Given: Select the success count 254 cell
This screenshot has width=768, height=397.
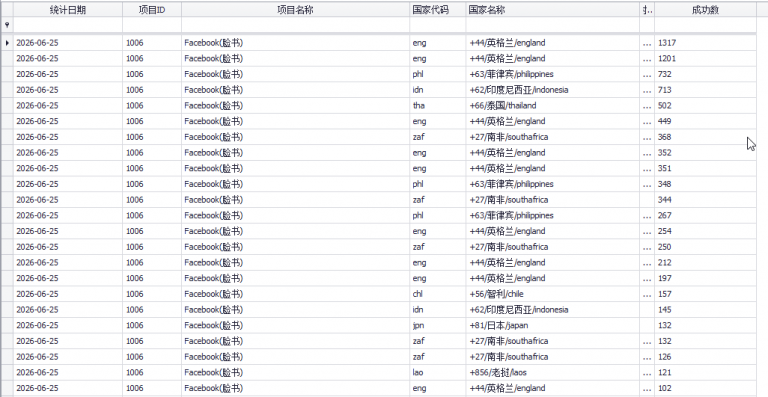Looking at the screenshot, I should (x=705, y=231).
